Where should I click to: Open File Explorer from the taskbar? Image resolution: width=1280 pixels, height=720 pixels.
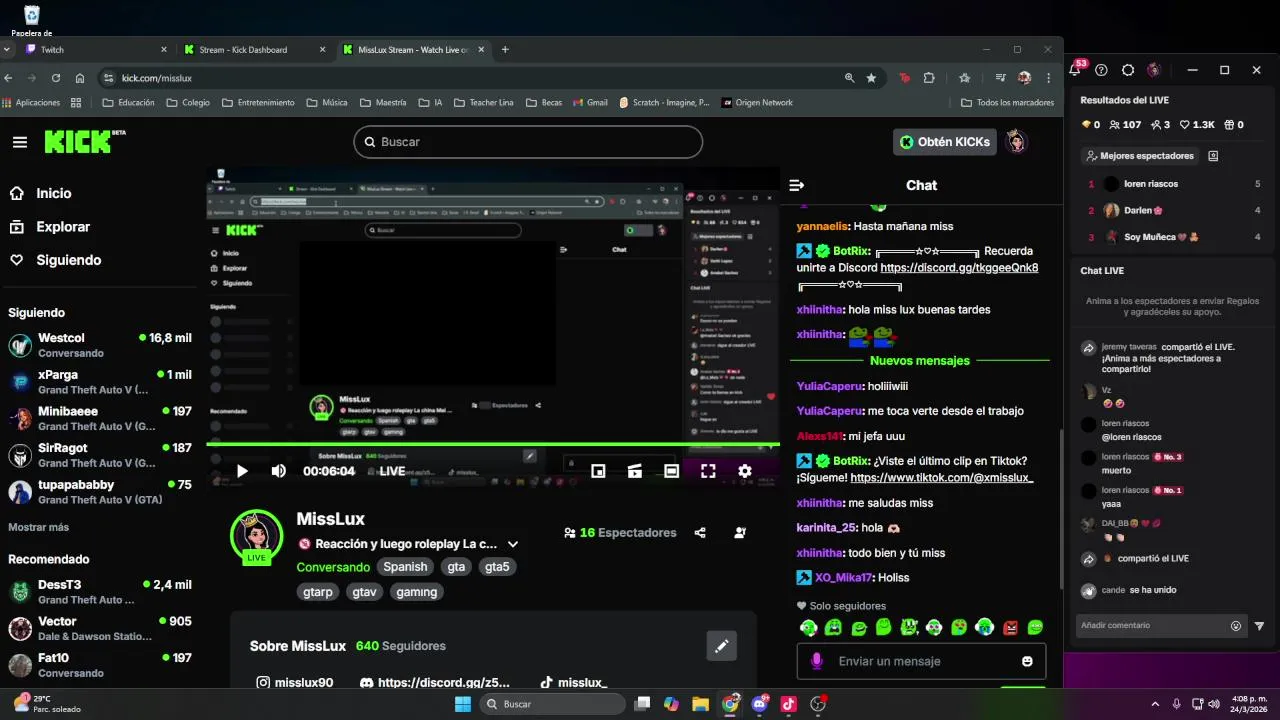point(701,704)
